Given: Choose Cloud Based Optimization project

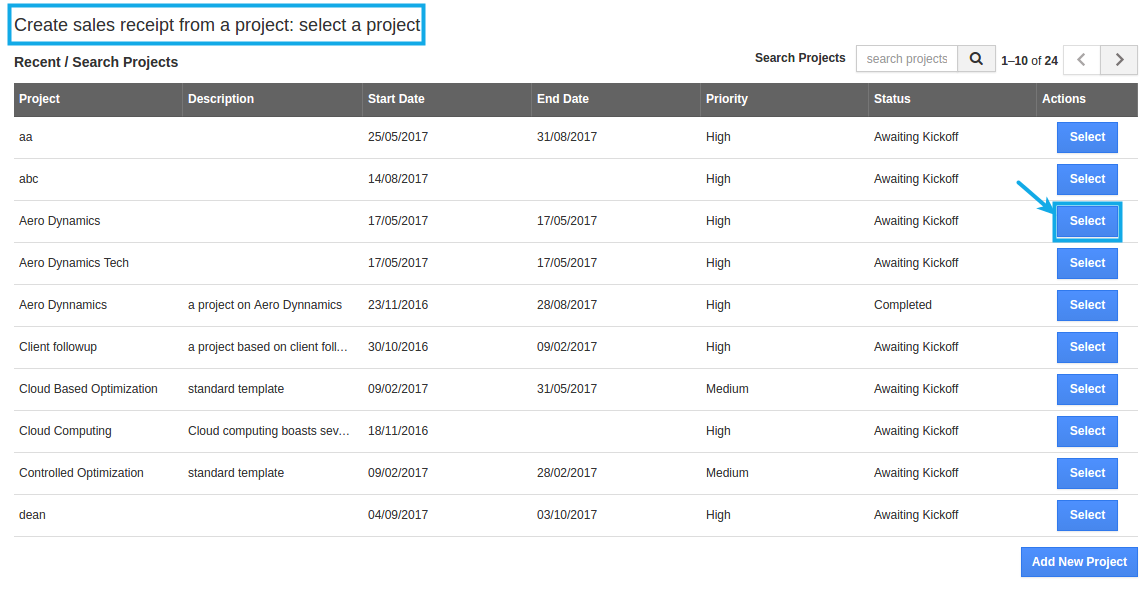Looking at the screenshot, I should coord(1087,389).
